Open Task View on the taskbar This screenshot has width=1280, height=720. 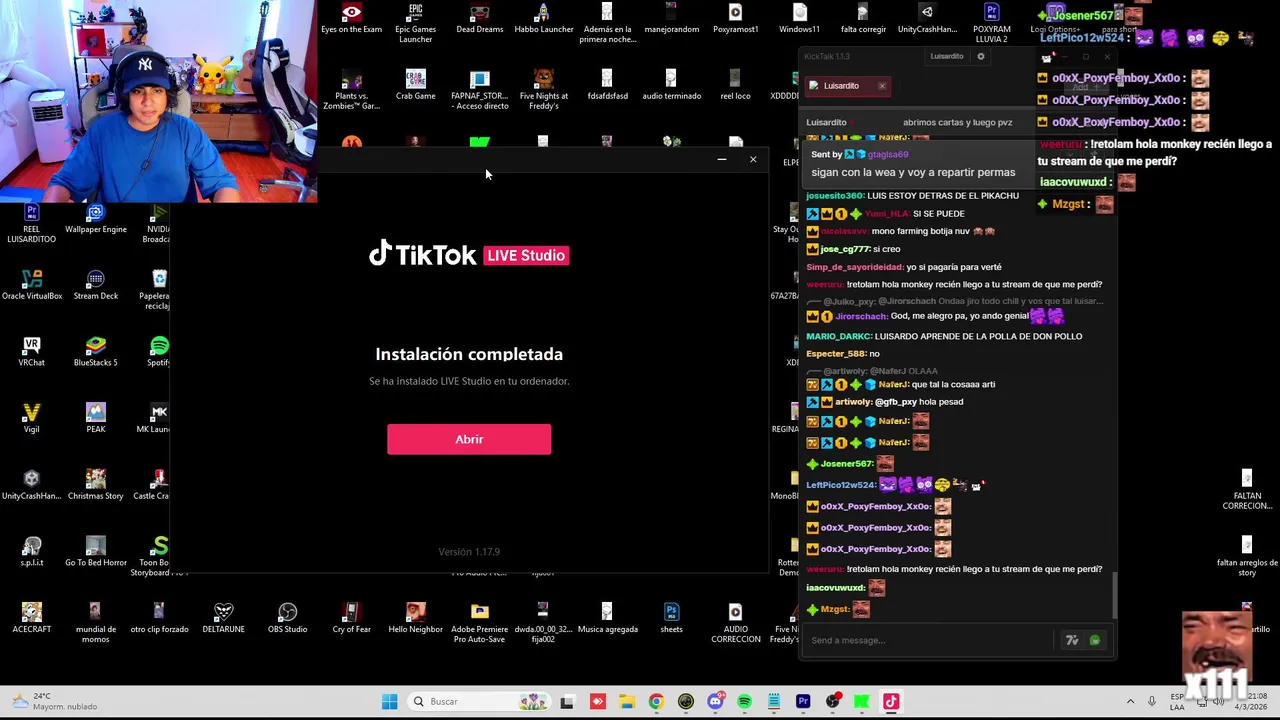567,702
